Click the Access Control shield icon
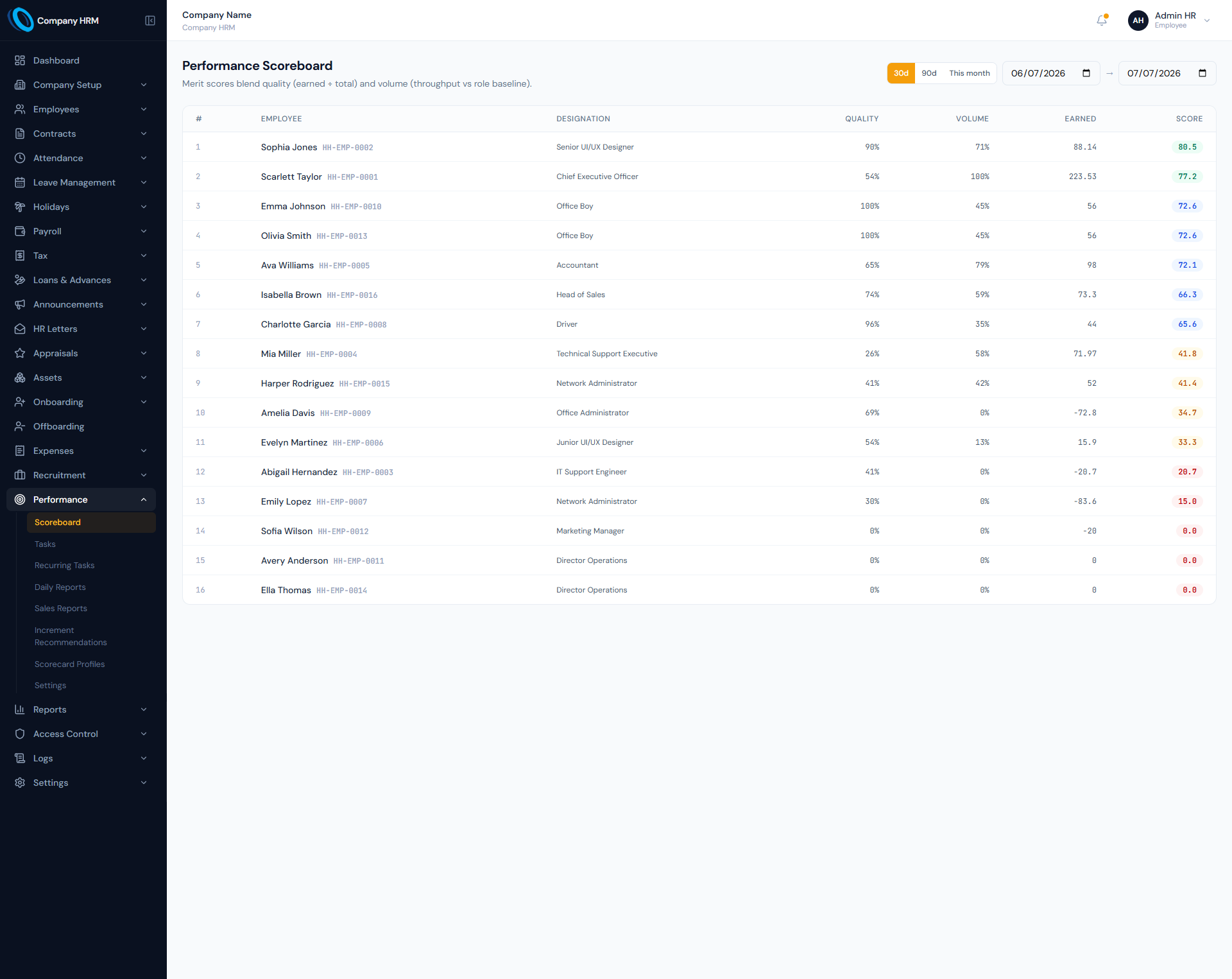The height and width of the screenshot is (979, 1232). coord(20,734)
